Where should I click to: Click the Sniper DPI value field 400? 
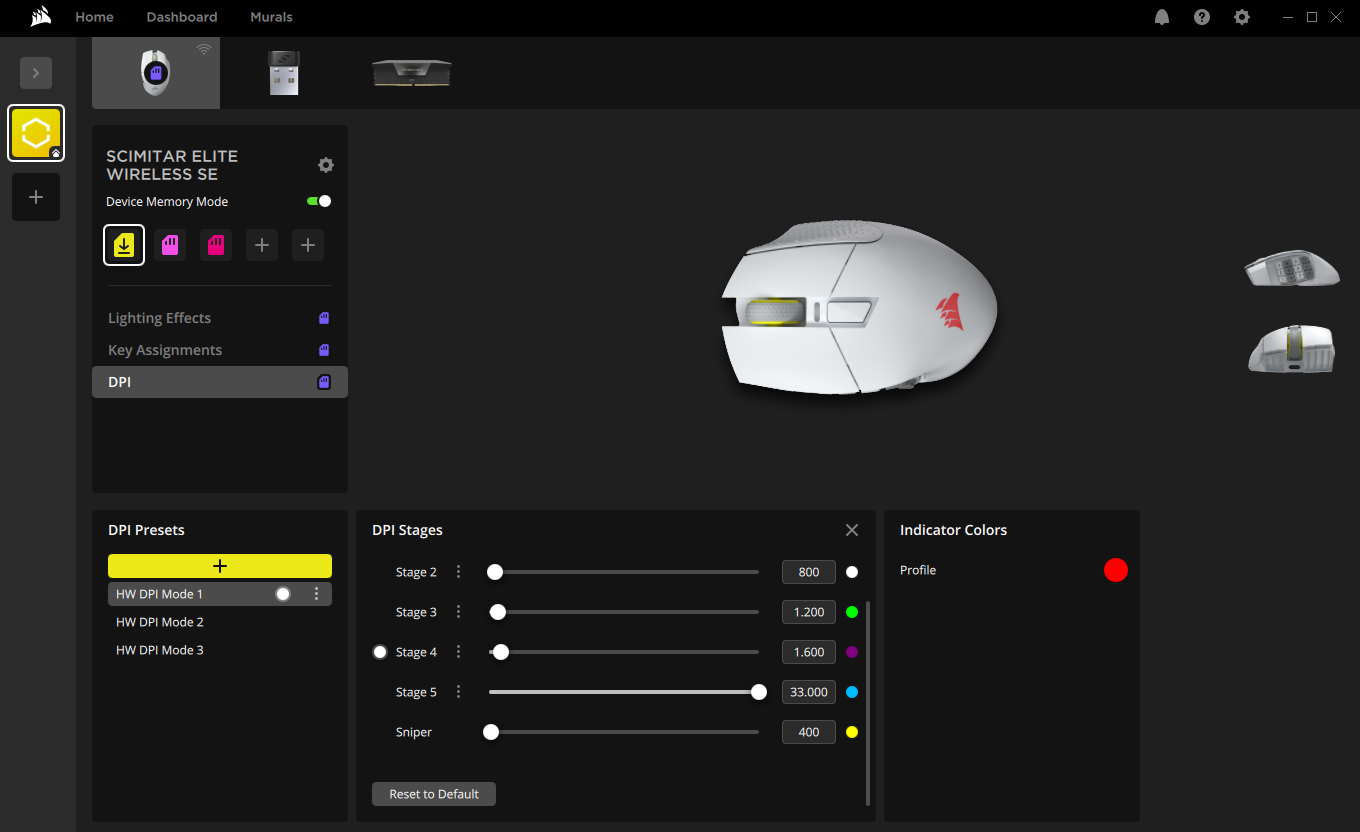tap(809, 732)
